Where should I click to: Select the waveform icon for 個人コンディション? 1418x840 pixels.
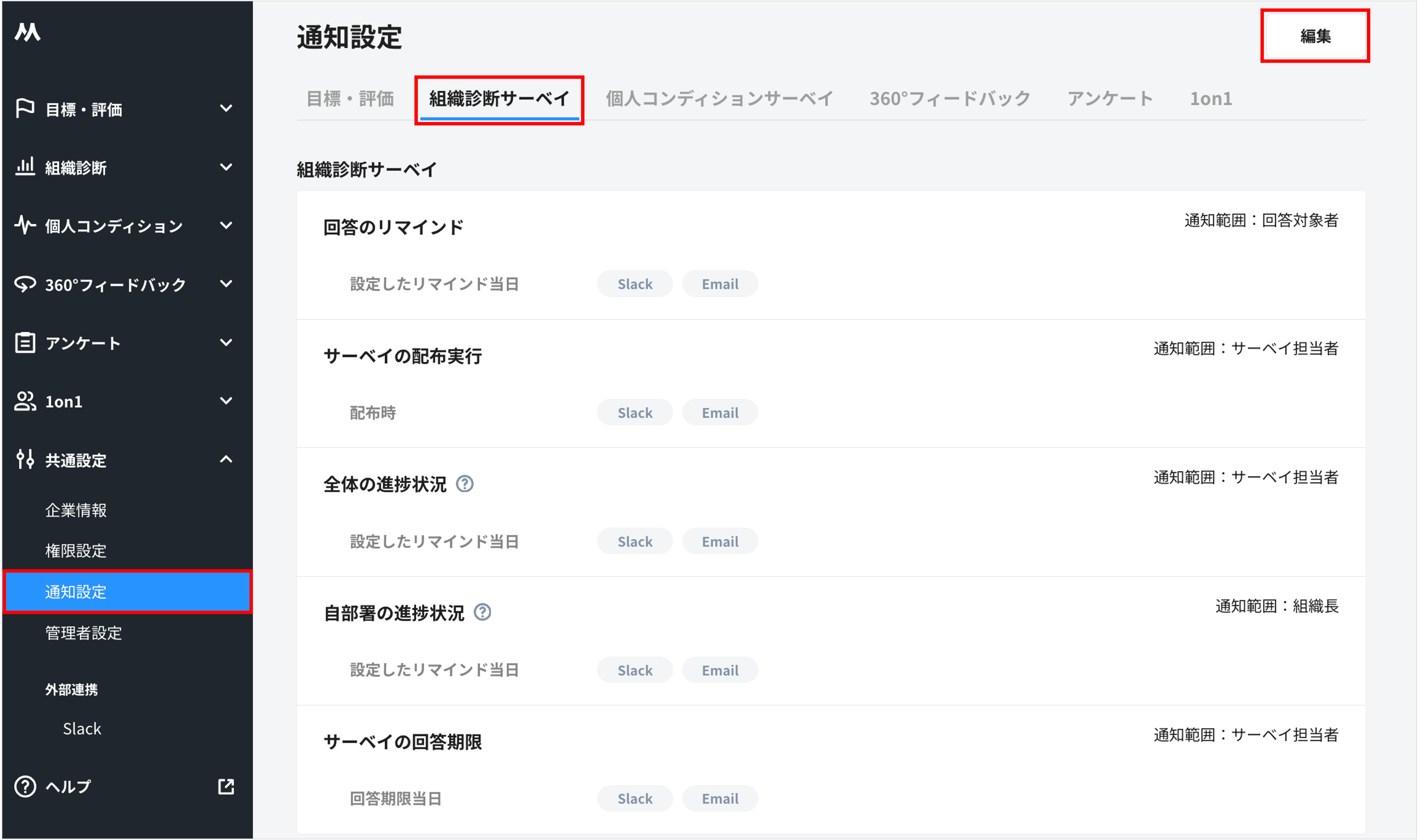(x=25, y=225)
